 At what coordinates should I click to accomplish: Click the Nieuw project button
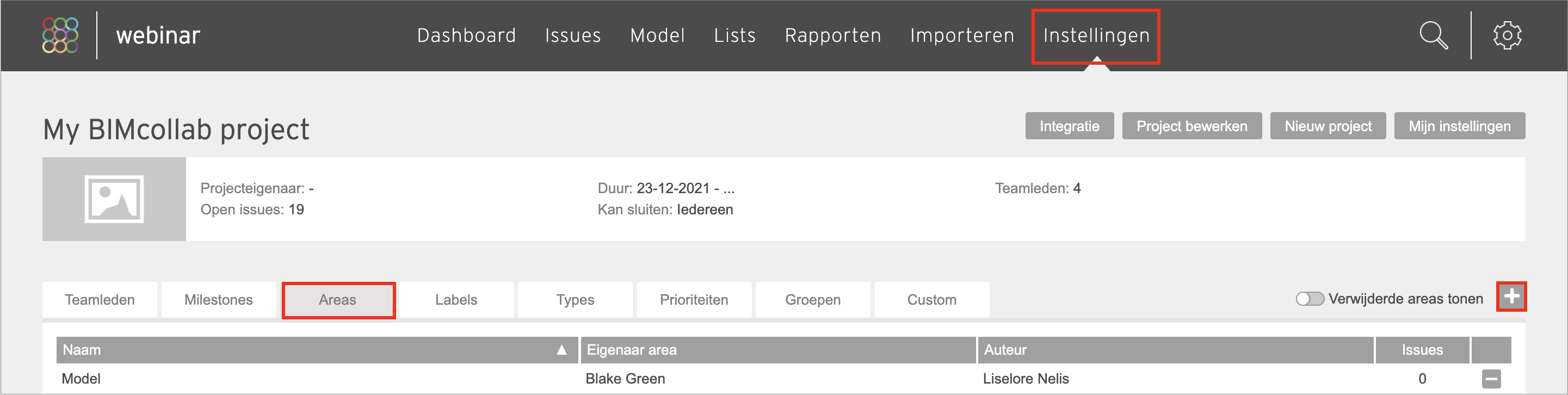1328,126
